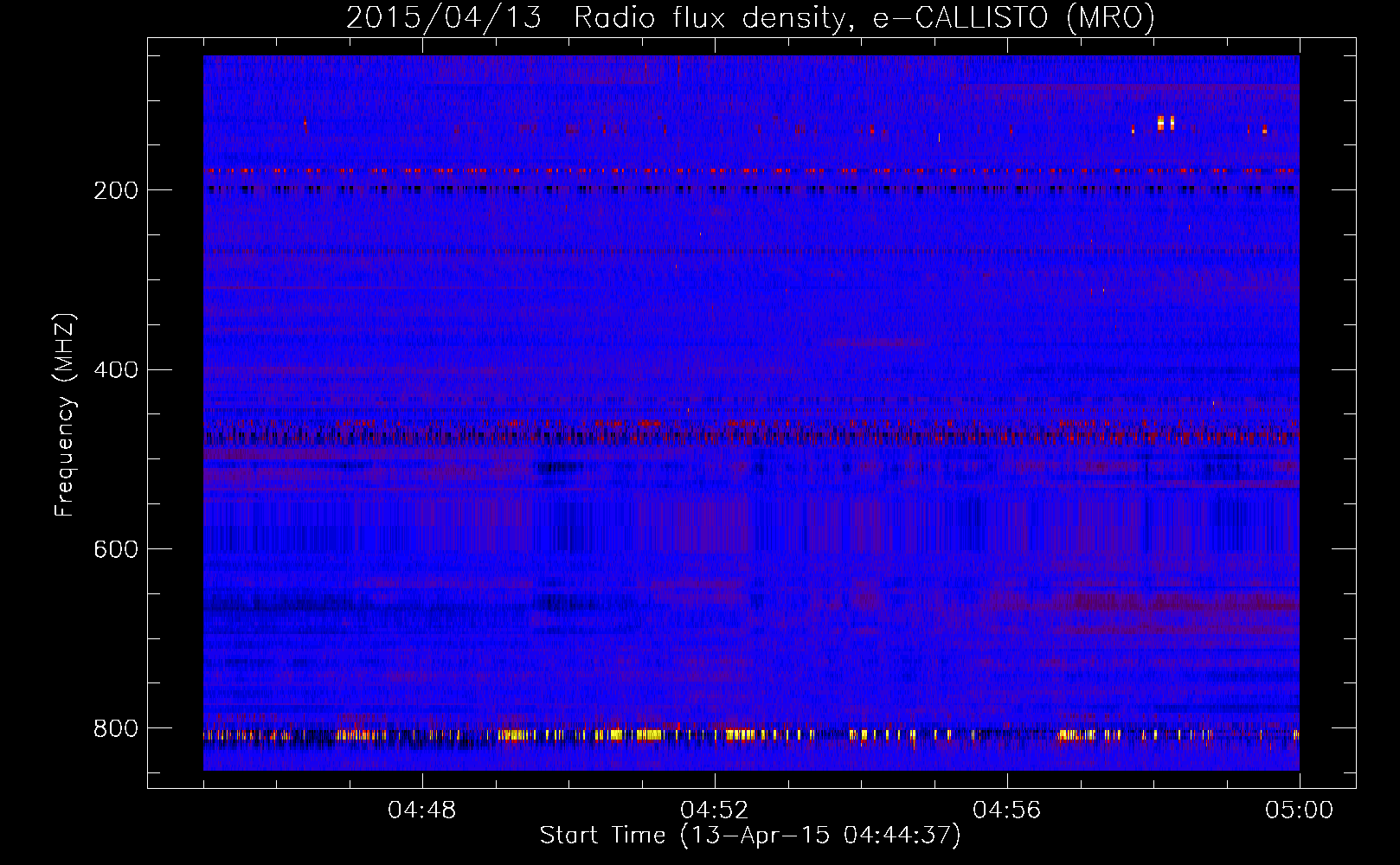Click the 600 frequency tick label
Screen dimensions: 1400x865
coord(115,549)
